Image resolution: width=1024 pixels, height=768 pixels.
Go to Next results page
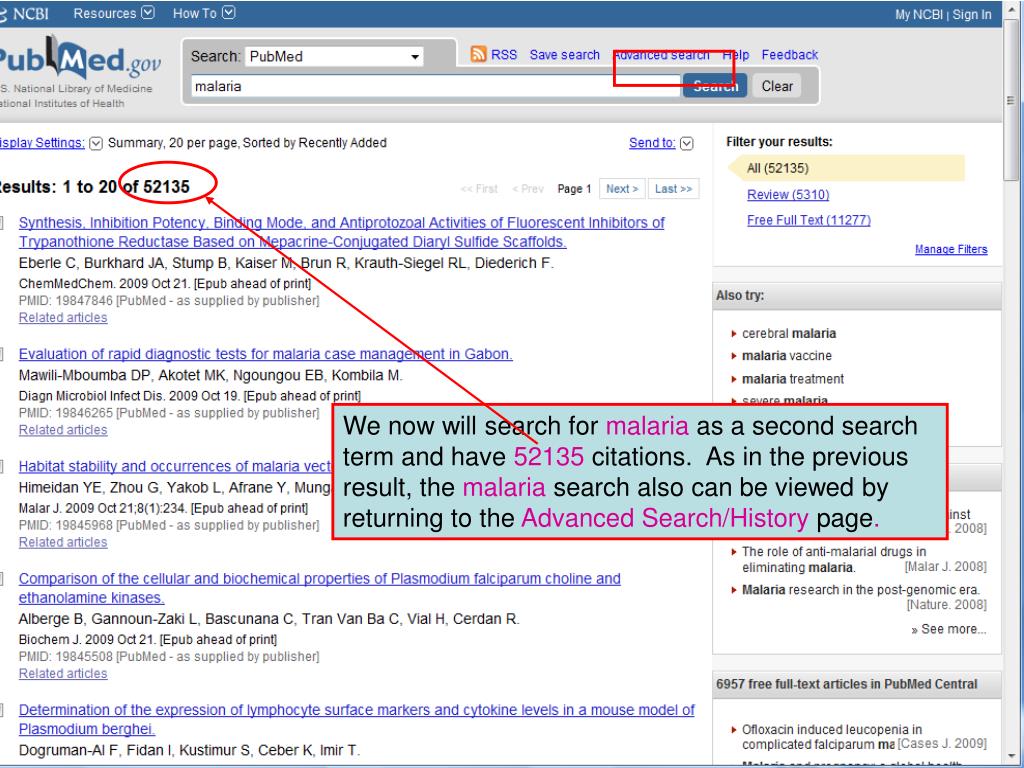pyautogui.click(x=622, y=189)
